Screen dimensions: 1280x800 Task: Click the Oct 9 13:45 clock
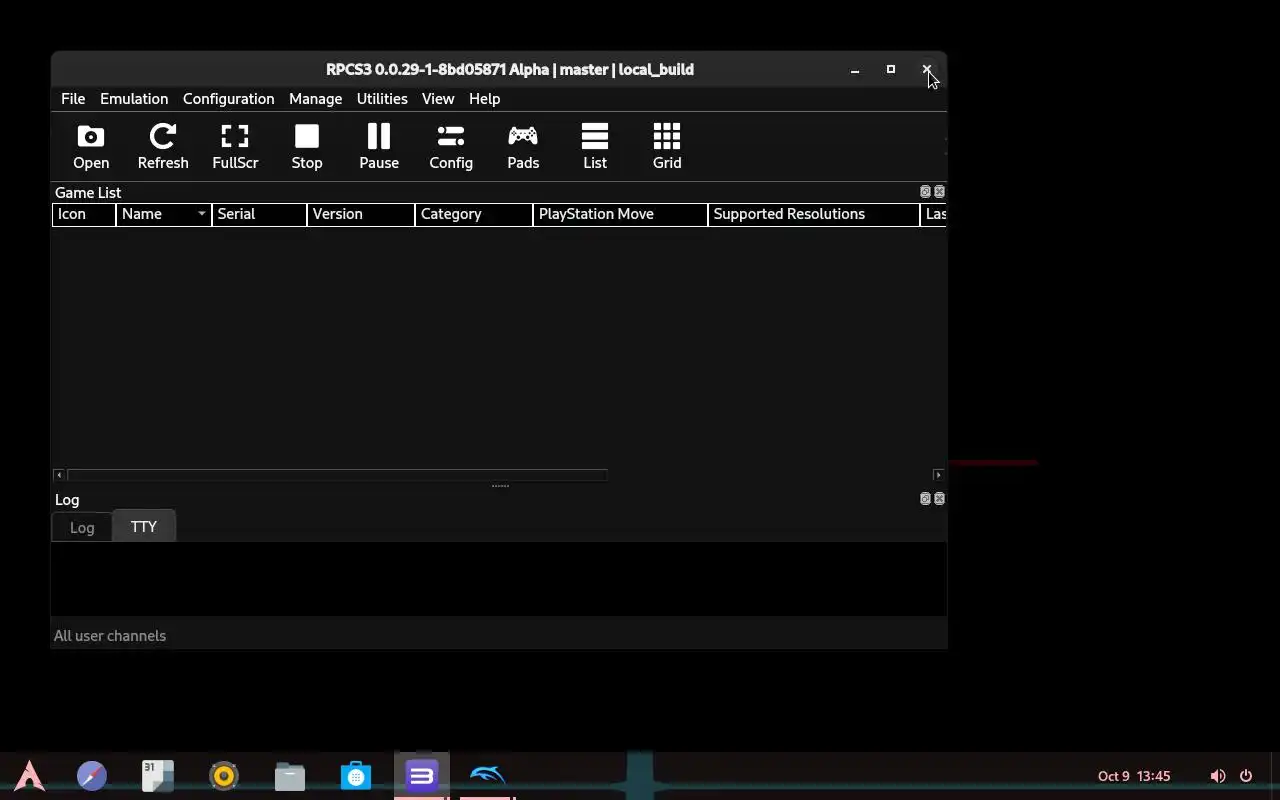pos(1134,776)
